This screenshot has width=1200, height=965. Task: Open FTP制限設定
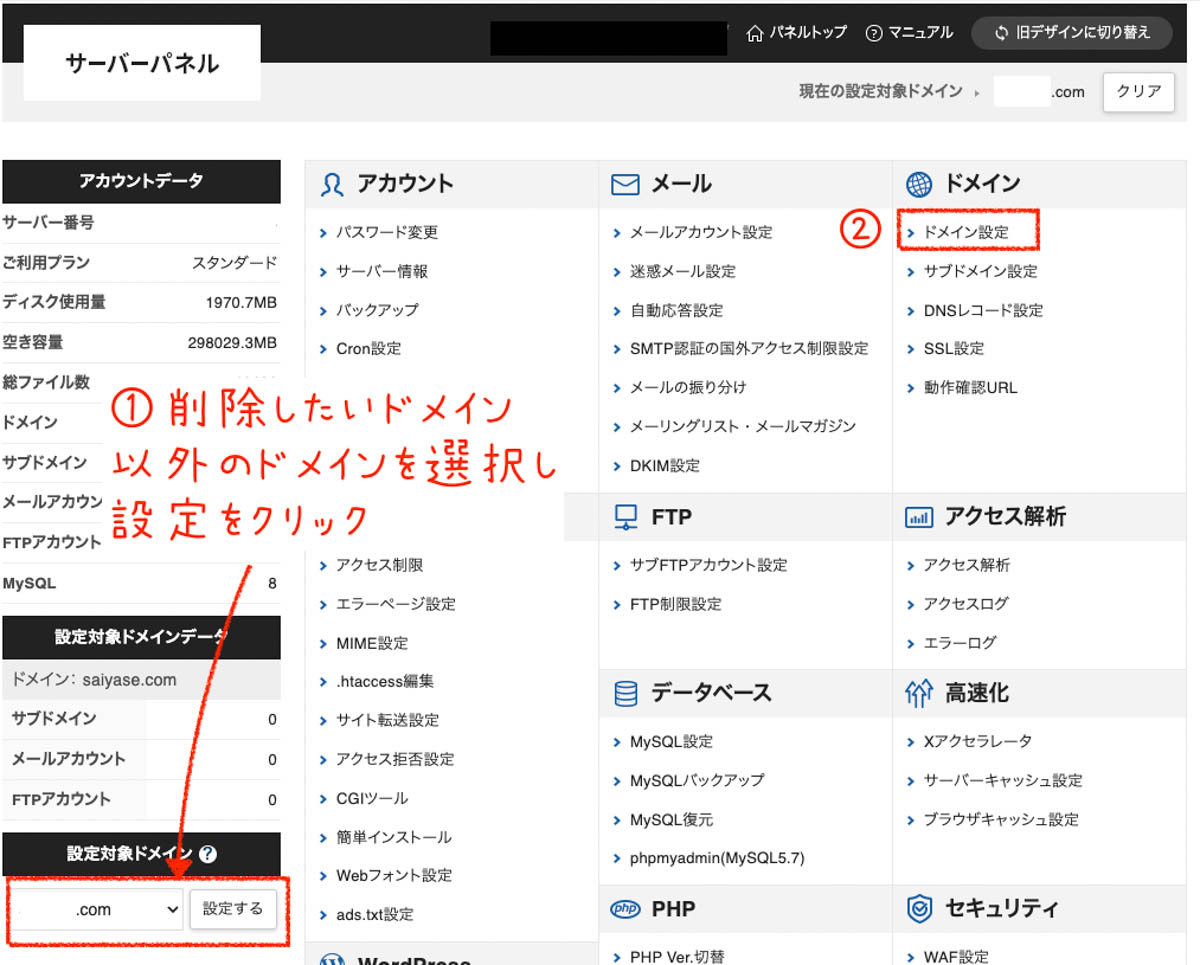tap(676, 604)
